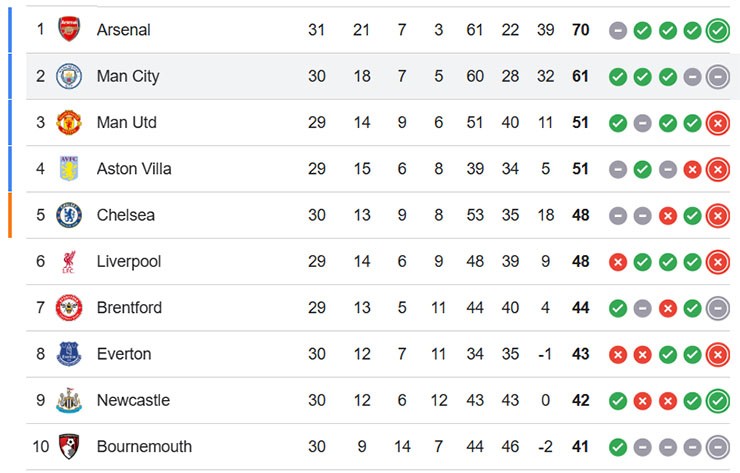The image size is (740, 473).
Task: Click the Everton club crest
Action: pos(69,353)
